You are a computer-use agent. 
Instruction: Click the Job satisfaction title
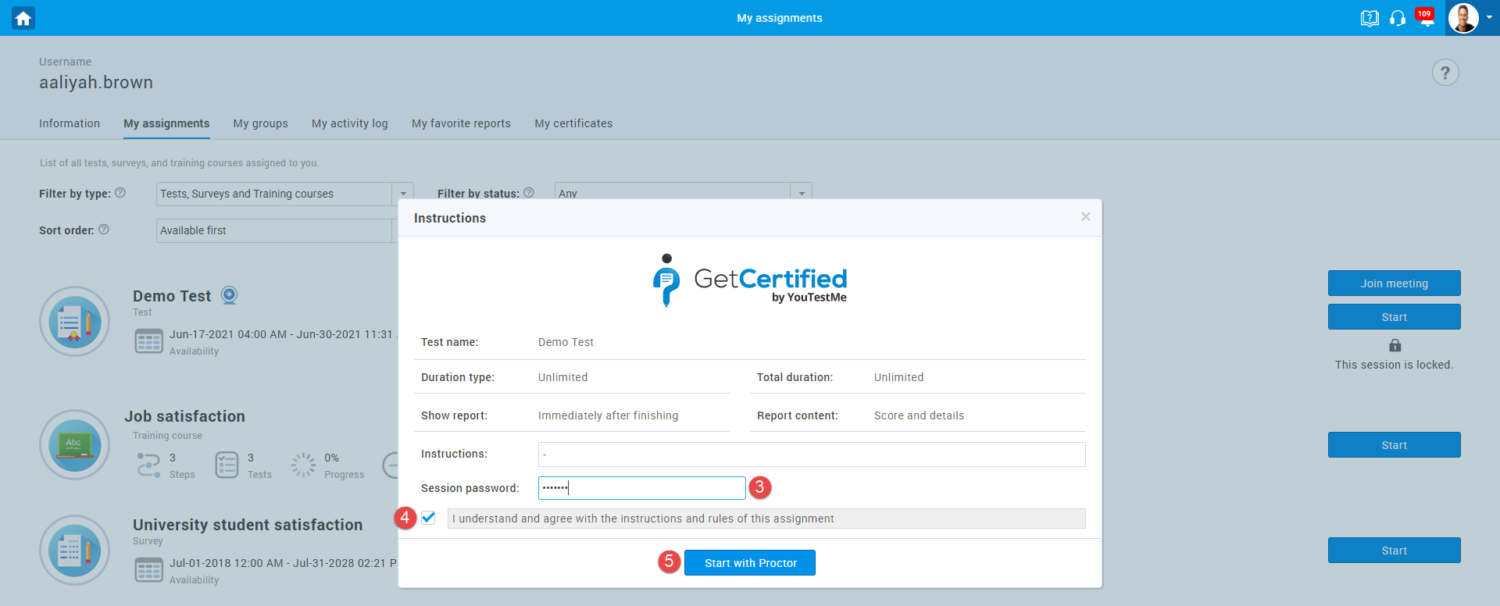(185, 416)
